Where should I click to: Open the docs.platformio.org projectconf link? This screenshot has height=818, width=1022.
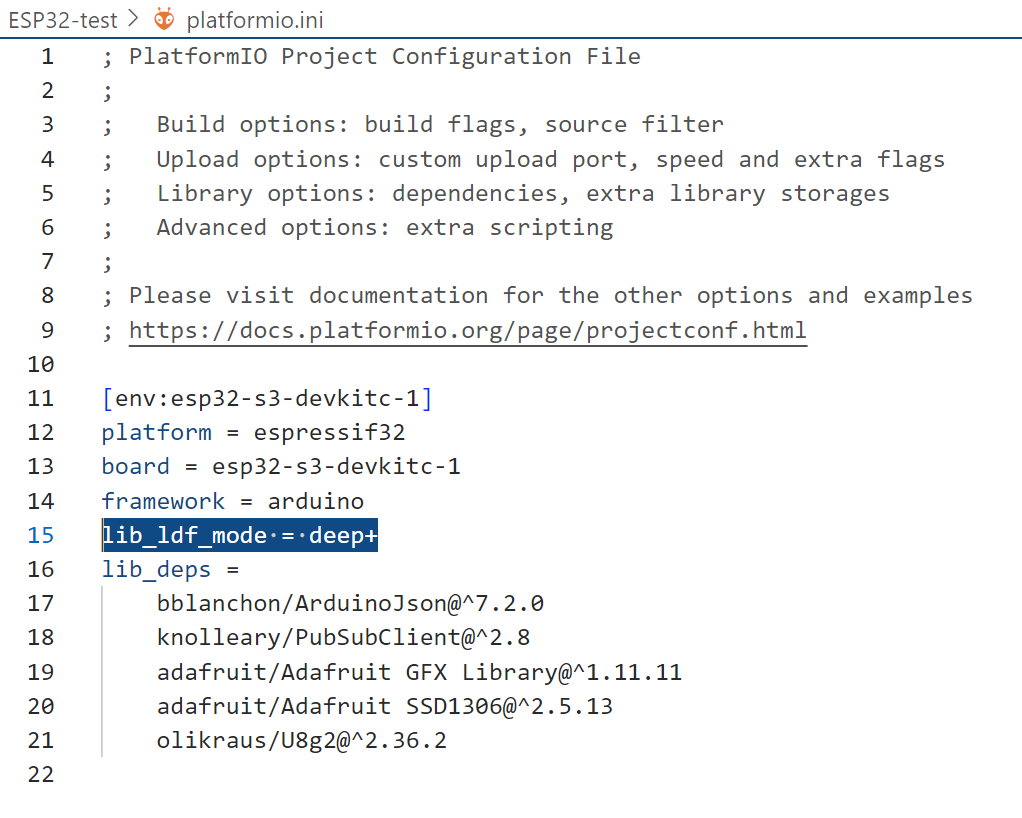[468, 330]
